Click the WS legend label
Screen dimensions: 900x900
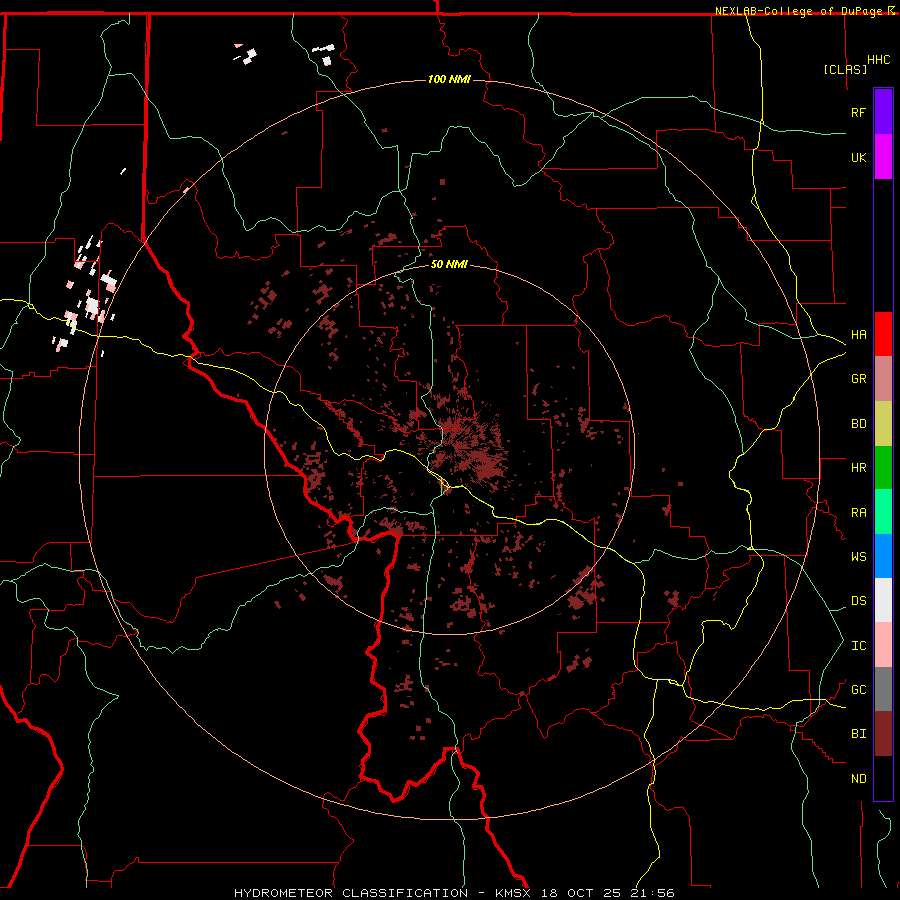click(859, 557)
